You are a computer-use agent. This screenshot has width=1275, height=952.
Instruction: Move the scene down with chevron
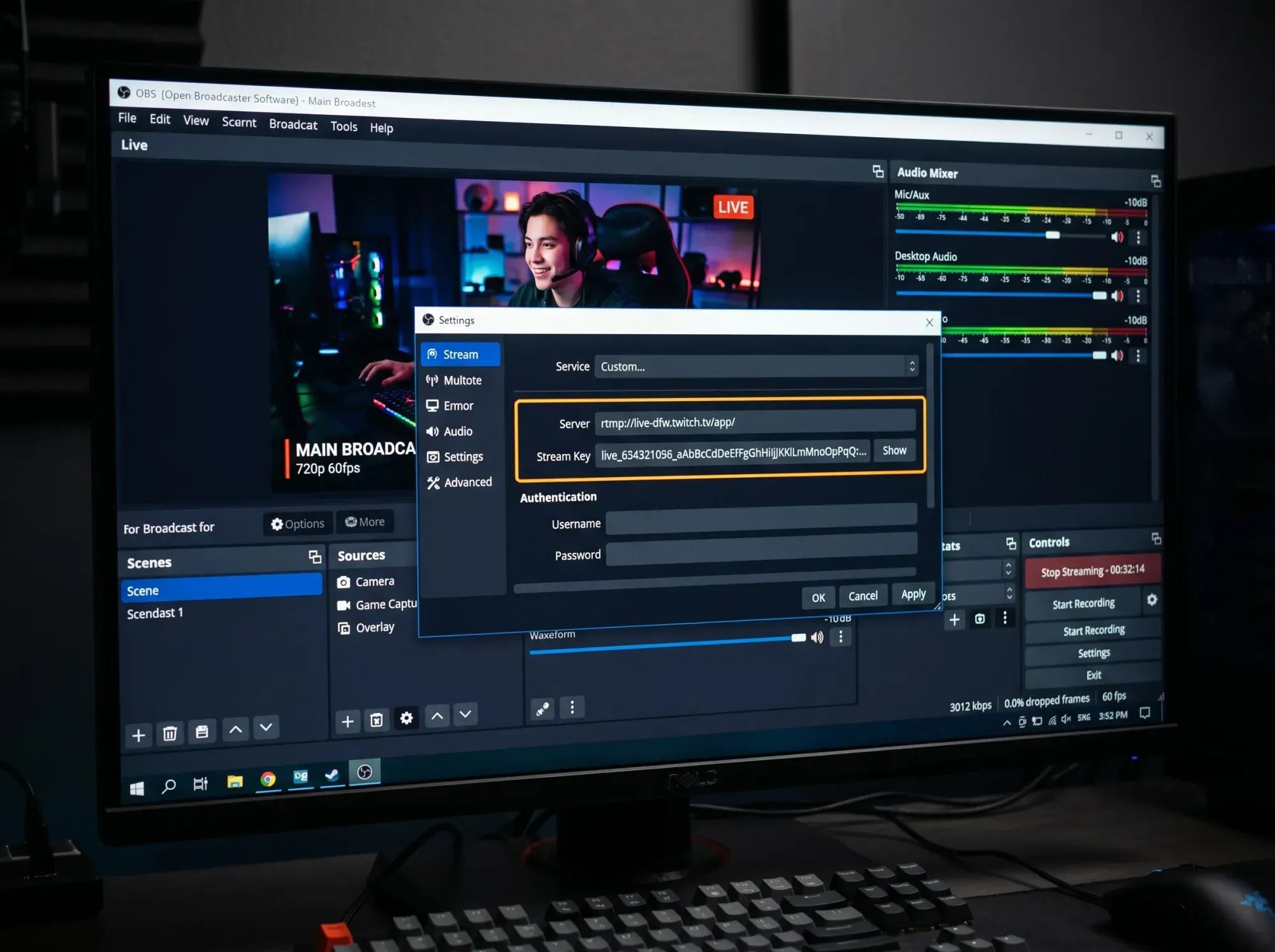click(266, 728)
